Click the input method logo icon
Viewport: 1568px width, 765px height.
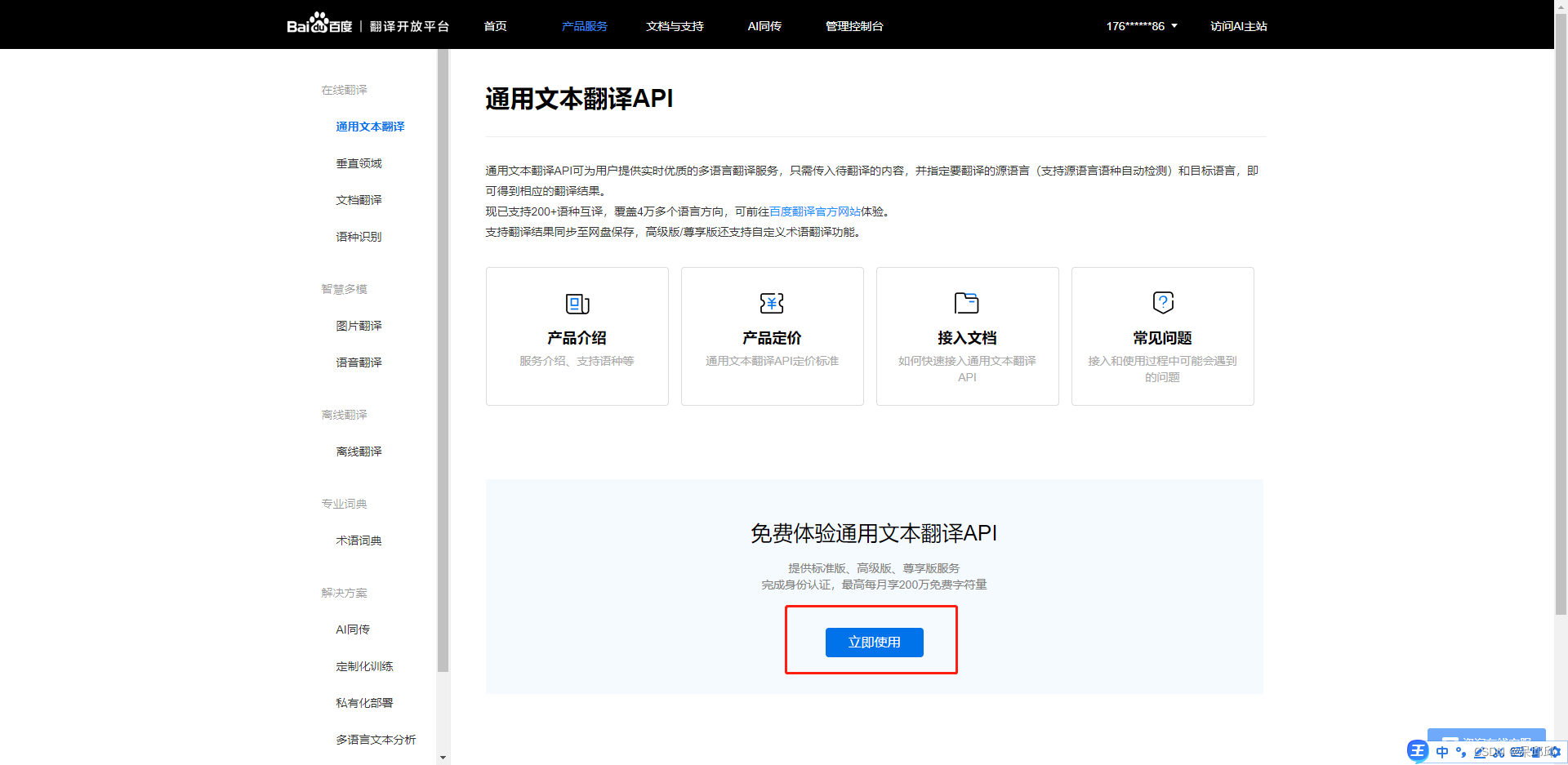coord(1418,751)
